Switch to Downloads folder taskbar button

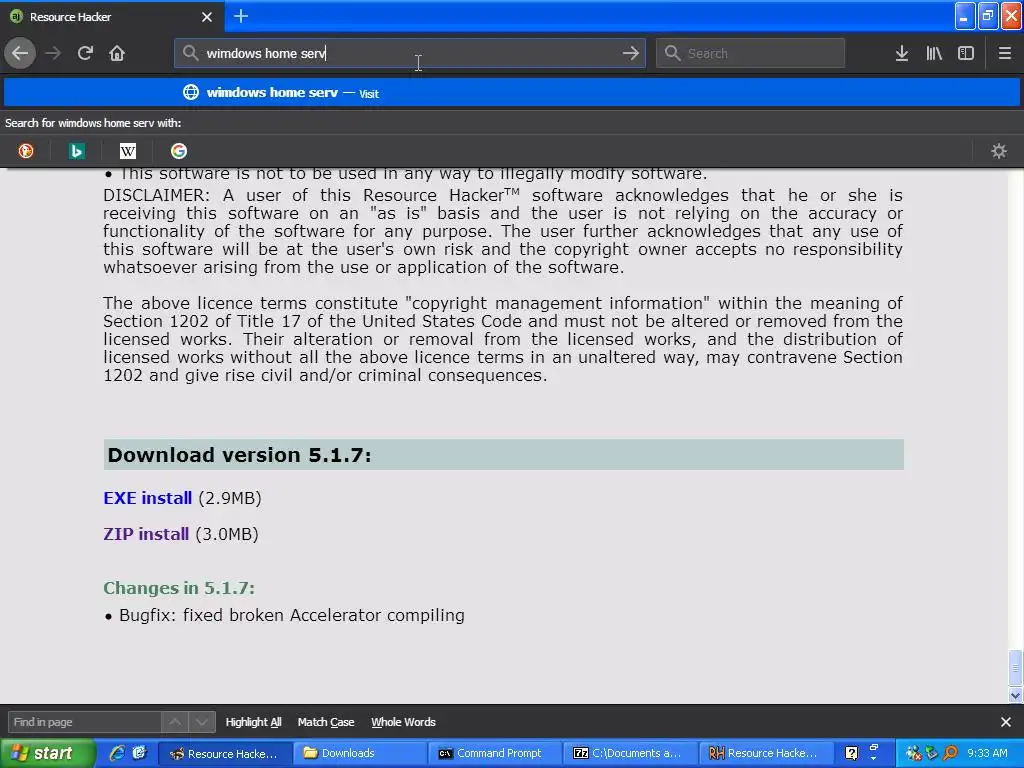359,754
